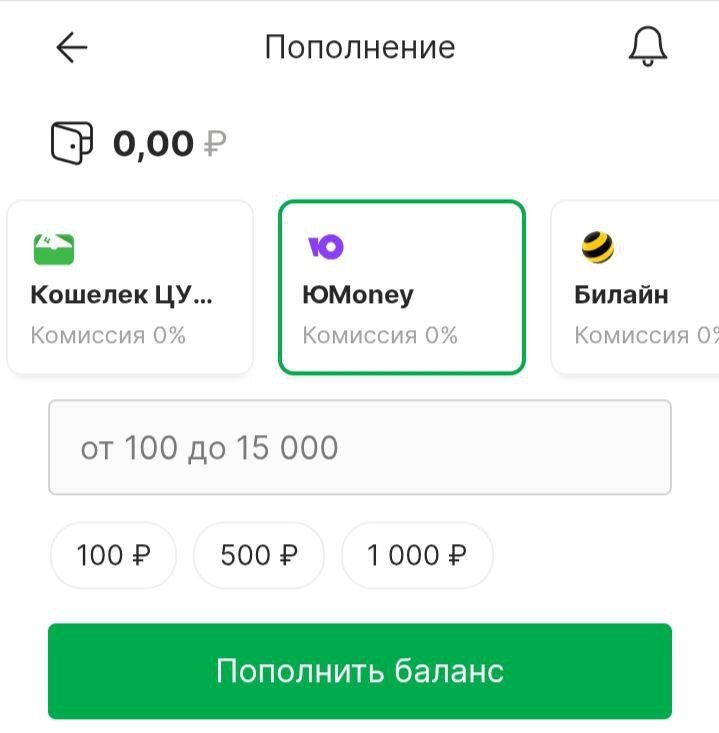Viewport: 719px width, 733px height.
Task: Tap the back arrow icon
Action: 72,47
